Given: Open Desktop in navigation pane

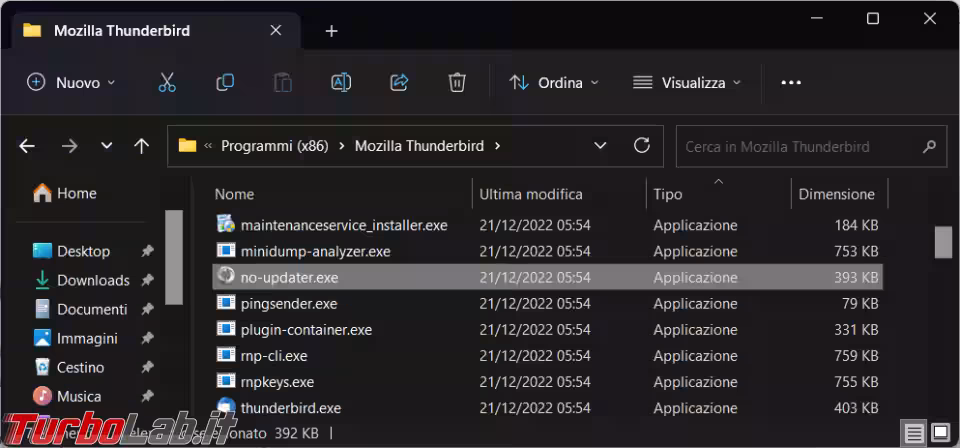Looking at the screenshot, I should coord(71,252).
